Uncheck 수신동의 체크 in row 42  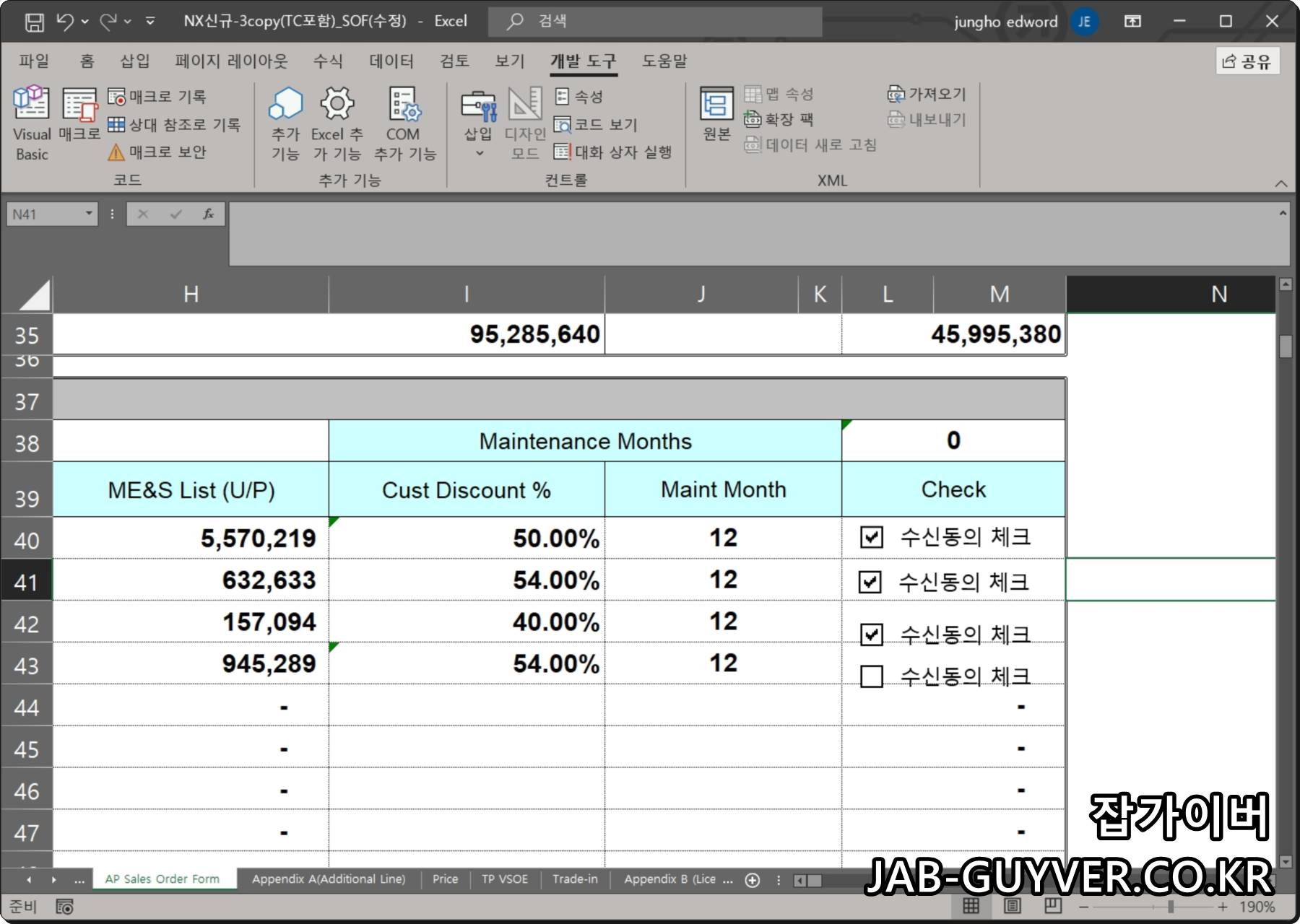pos(872,635)
